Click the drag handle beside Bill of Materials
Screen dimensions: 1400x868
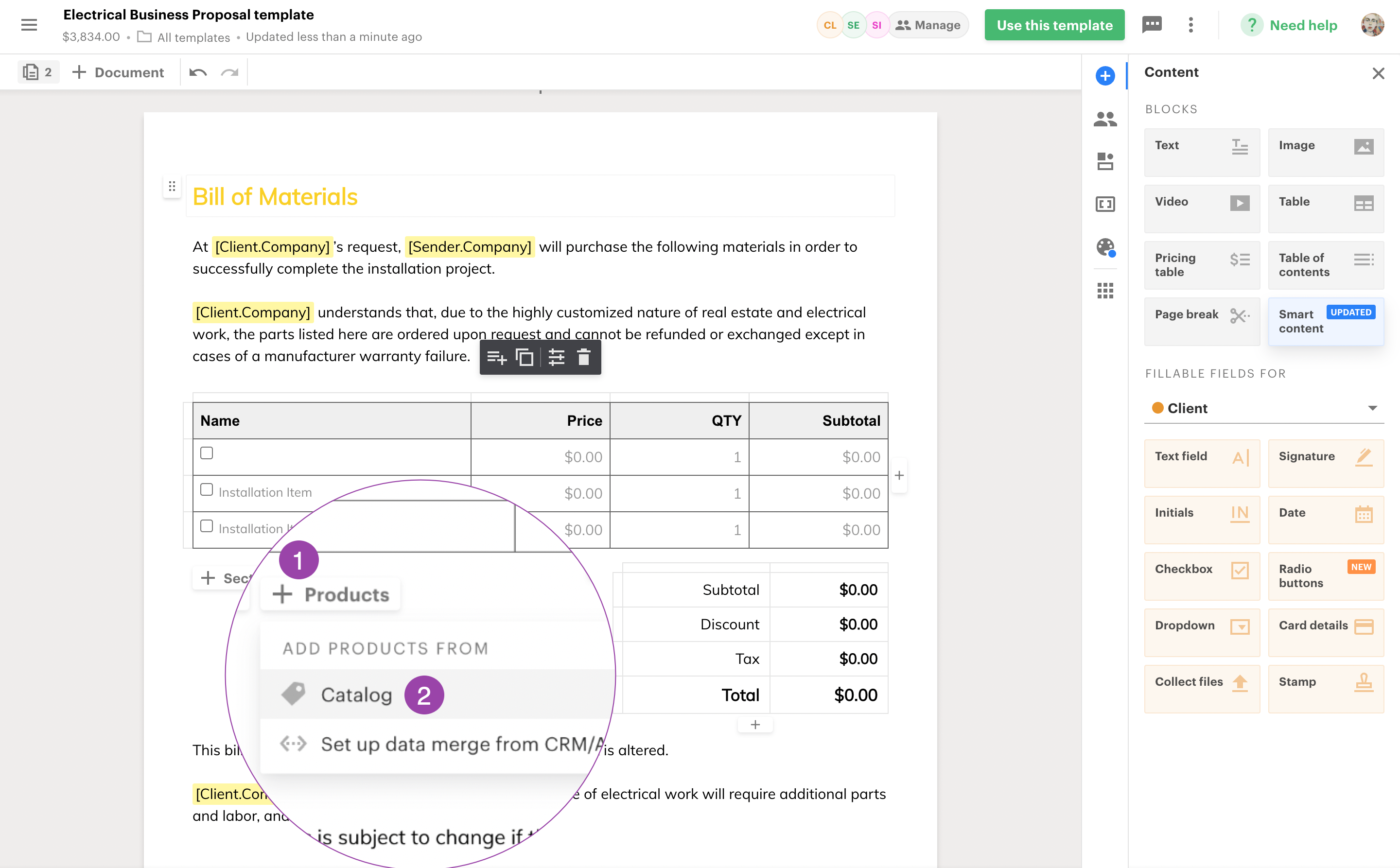(172, 186)
